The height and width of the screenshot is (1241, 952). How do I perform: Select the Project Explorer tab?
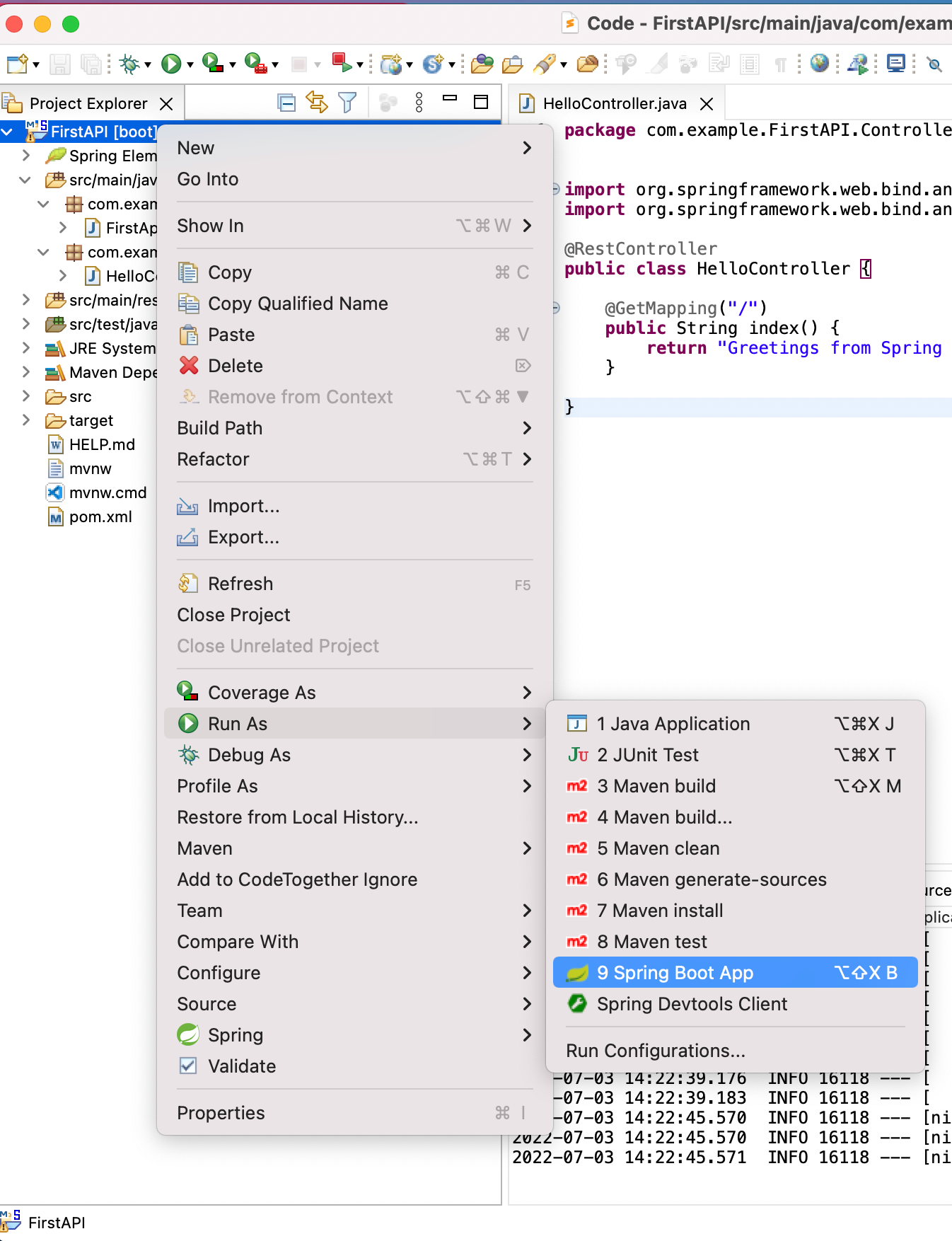coord(88,104)
